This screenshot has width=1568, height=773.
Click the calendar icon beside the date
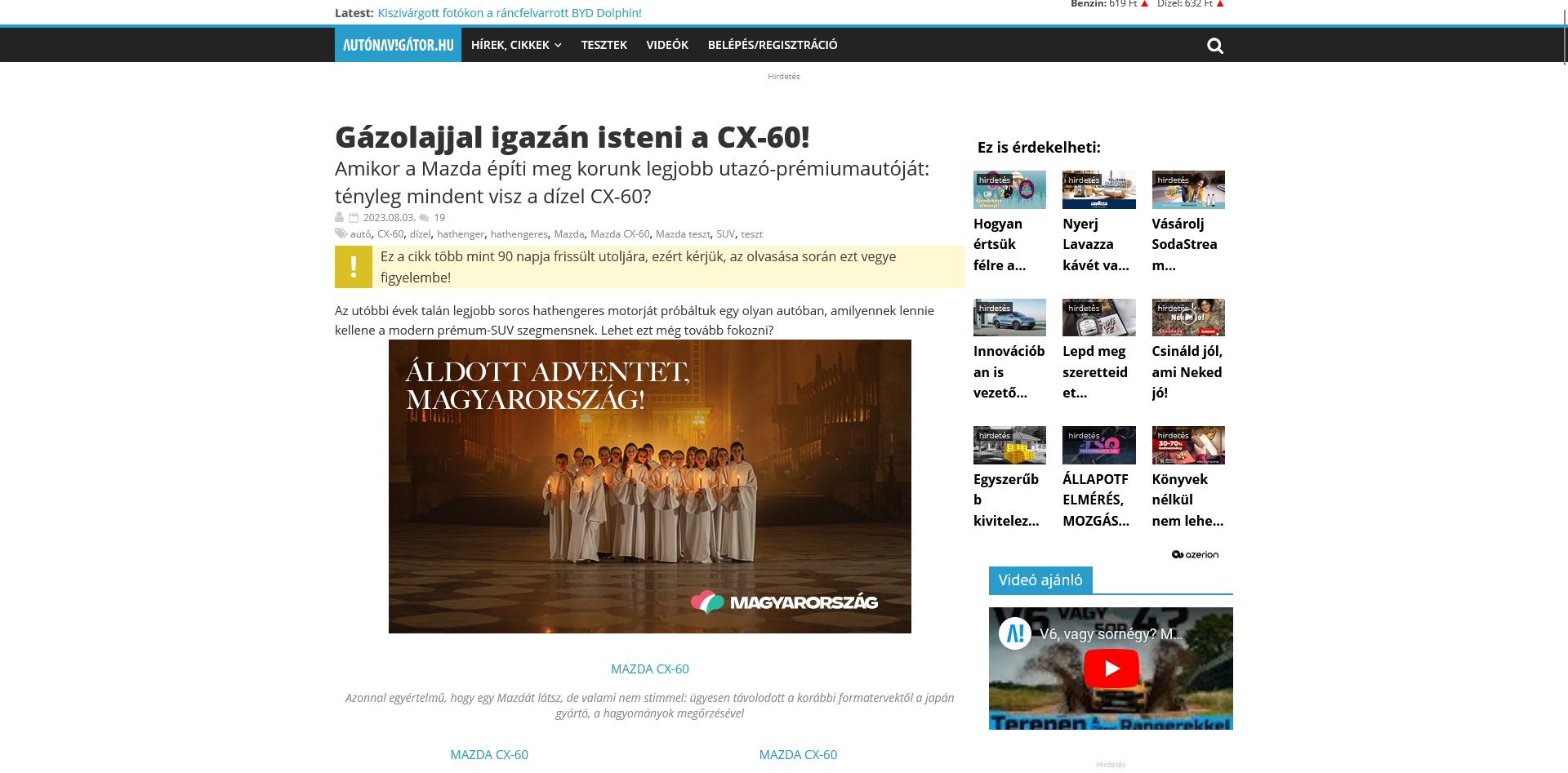354,218
